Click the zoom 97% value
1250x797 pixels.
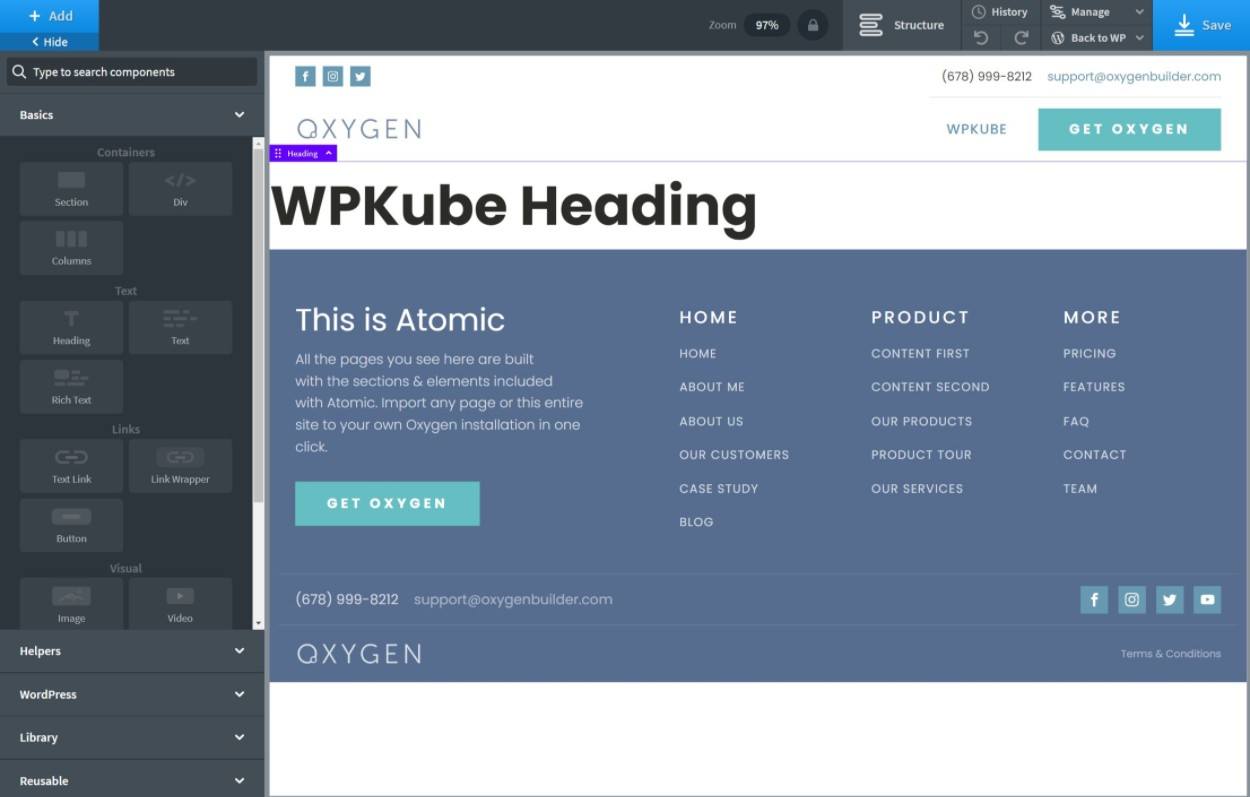tap(767, 25)
